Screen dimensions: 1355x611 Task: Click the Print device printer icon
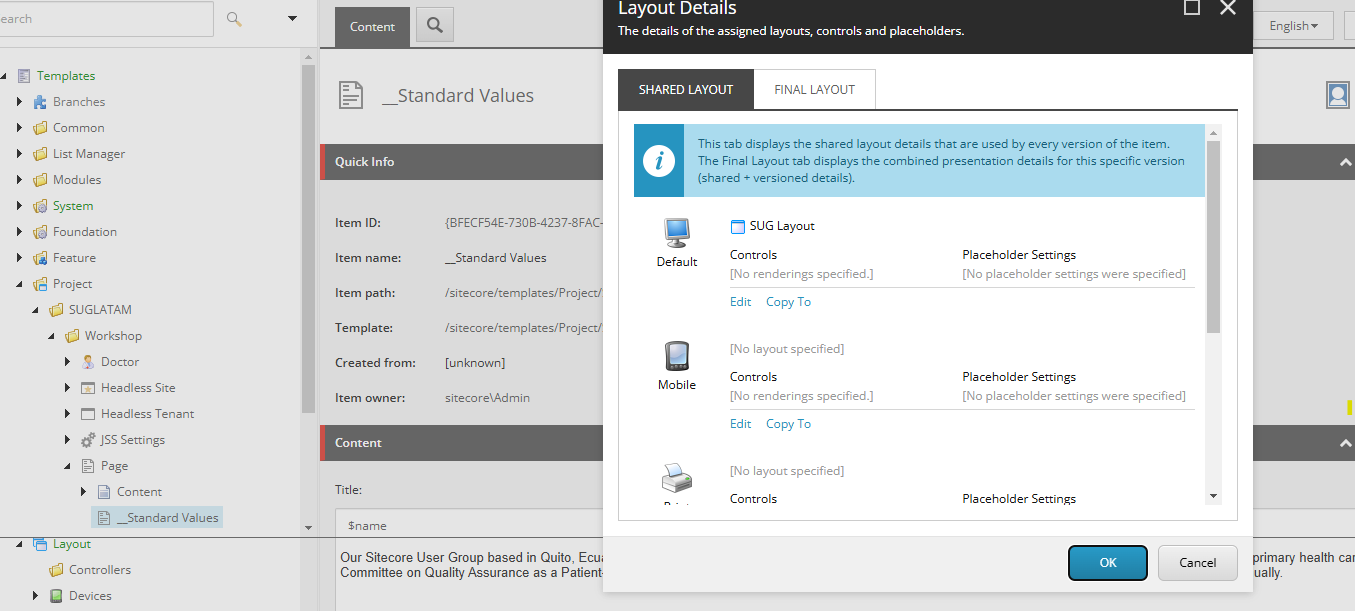[x=677, y=478]
